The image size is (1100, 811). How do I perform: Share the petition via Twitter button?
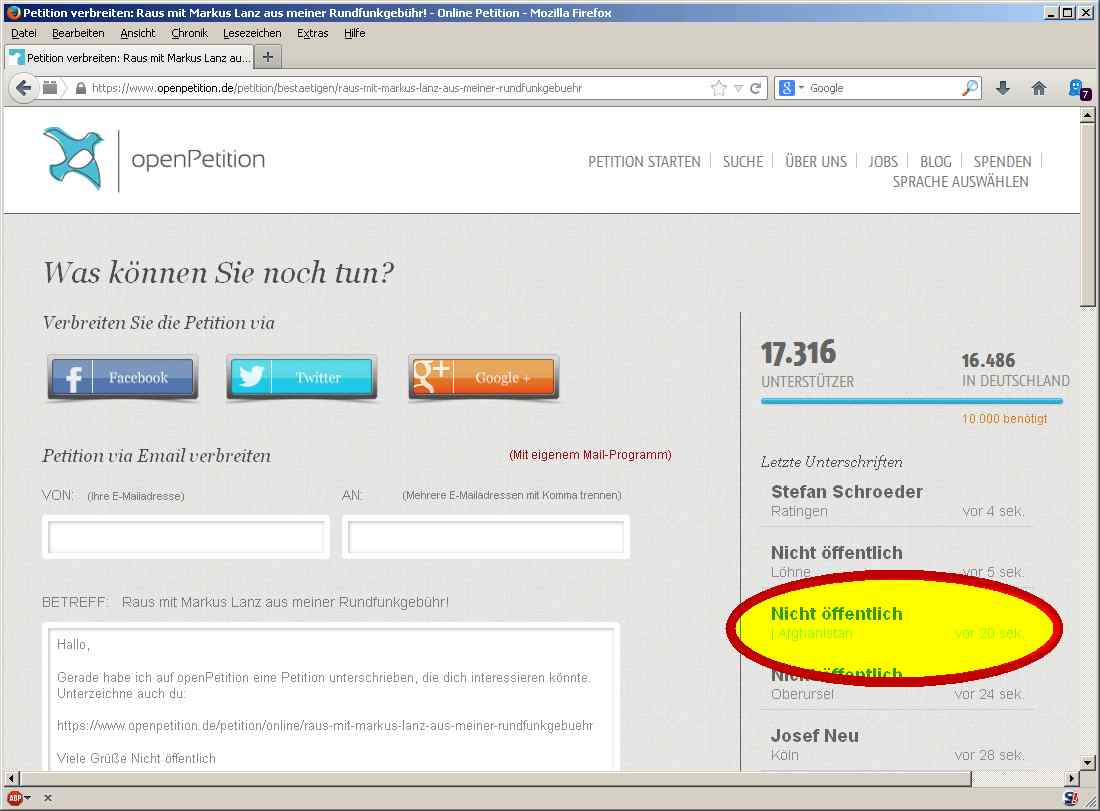pyautogui.click(x=302, y=378)
